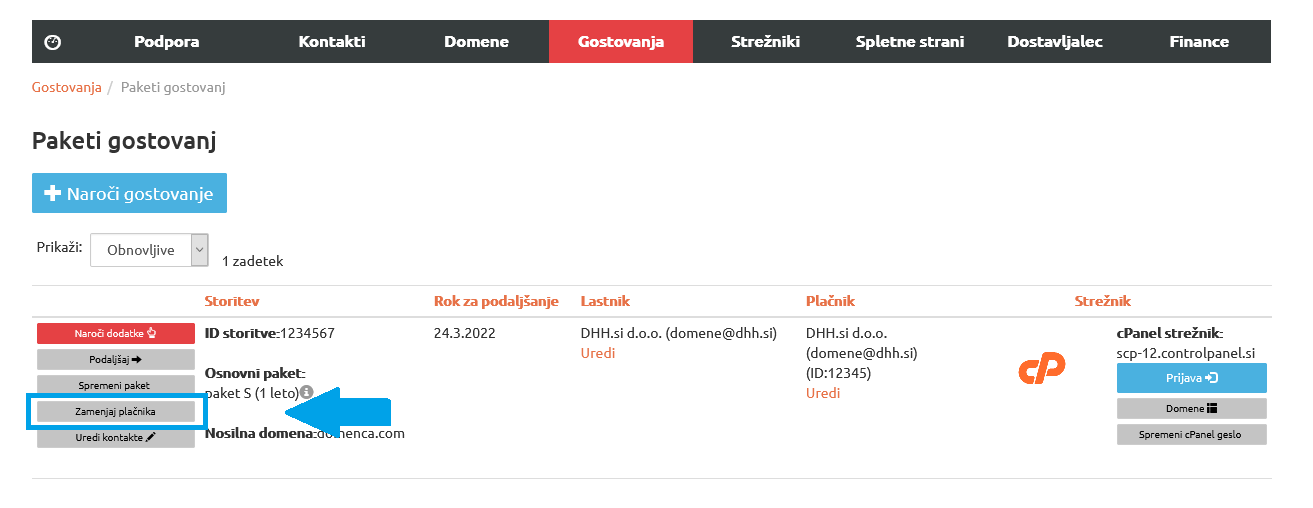Viewport: 1313px width, 508px height.
Task: Click the Naroči gostovanje button
Action: click(129, 193)
